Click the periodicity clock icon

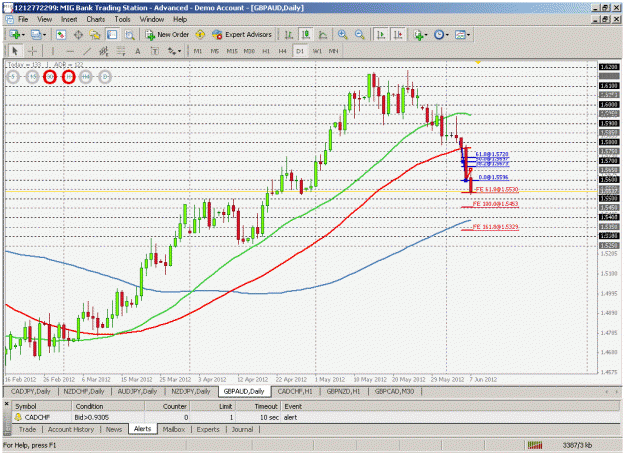pos(439,35)
